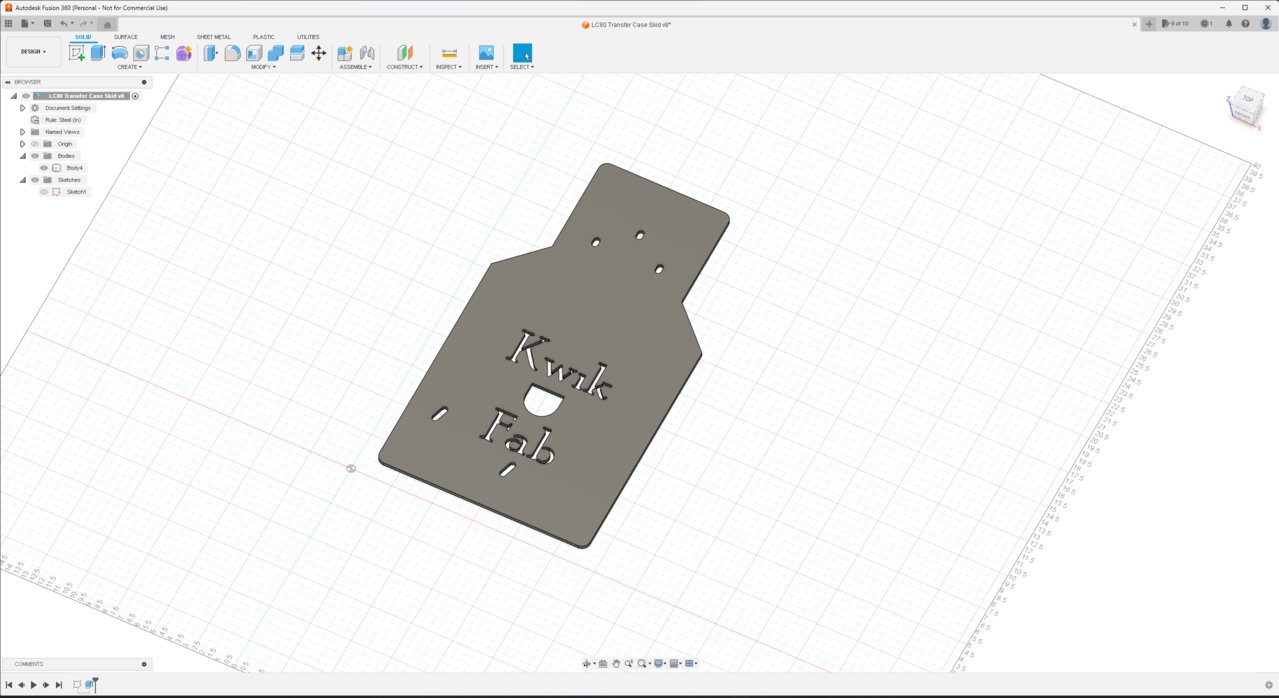The height and width of the screenshot is (698, 1279).
Task: Open the notifications bell
Action: pyautogui.click(x=1229, y=24)
